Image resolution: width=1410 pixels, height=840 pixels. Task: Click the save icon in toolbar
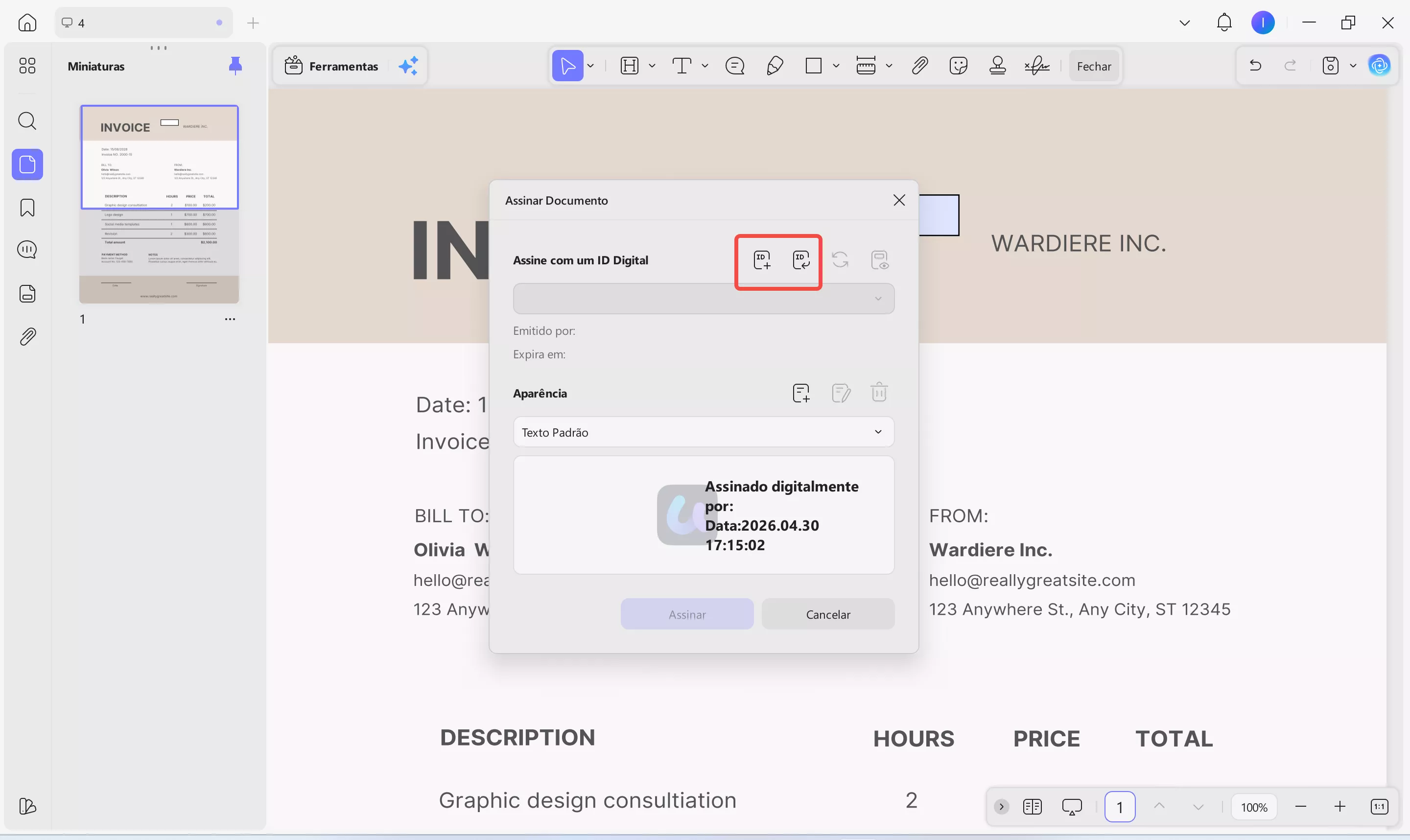tap(1330, 66)
